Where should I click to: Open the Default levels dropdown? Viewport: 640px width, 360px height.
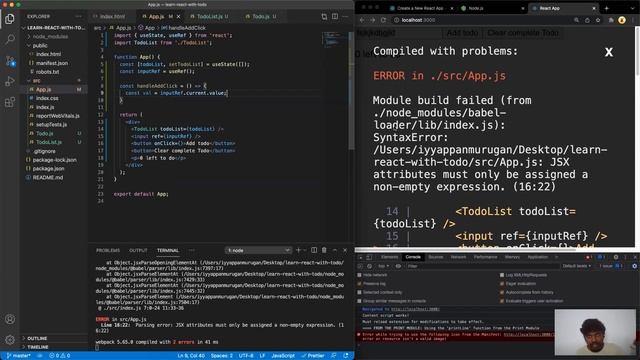pyautogui.click(x=577, y=266)
